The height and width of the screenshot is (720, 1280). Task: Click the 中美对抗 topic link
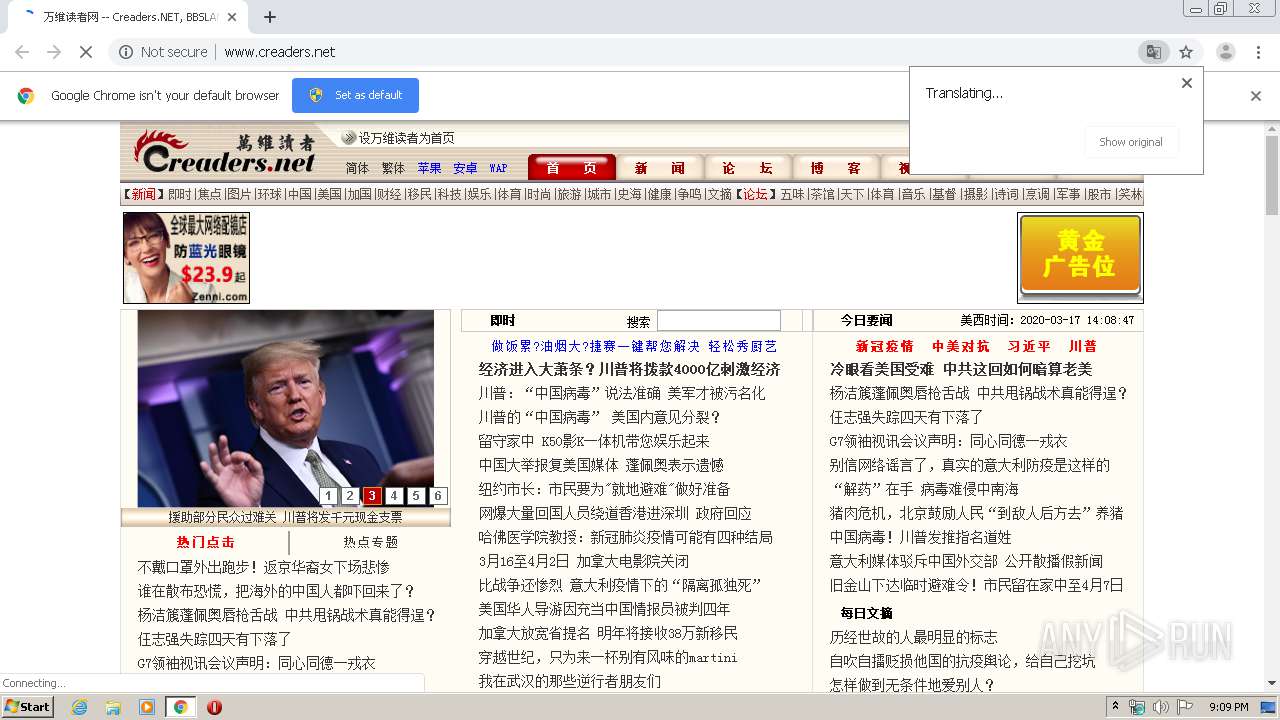tap(960, 346)
